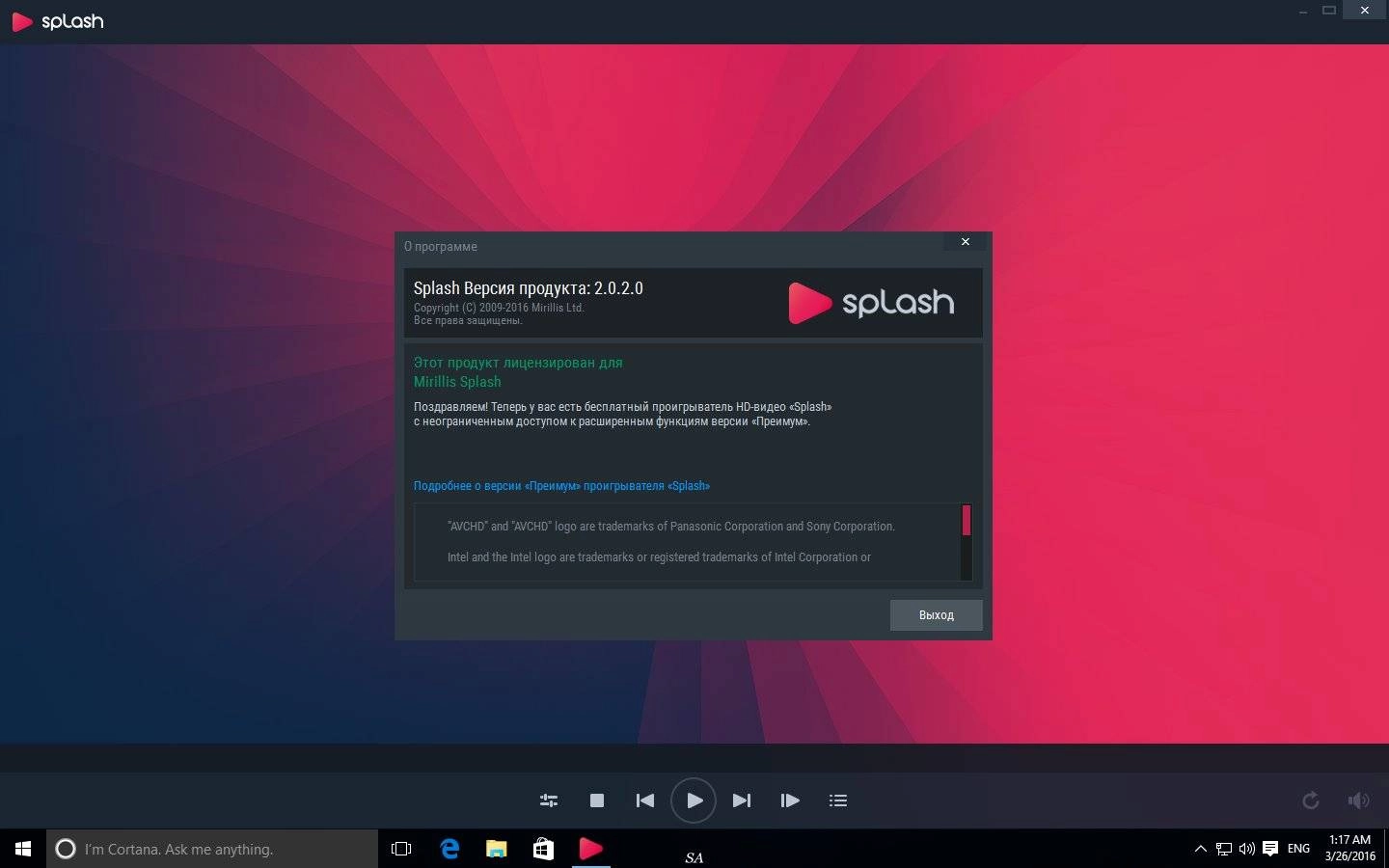
Task: Toggle the repeat icon
Action: (x=1311, y=800)
